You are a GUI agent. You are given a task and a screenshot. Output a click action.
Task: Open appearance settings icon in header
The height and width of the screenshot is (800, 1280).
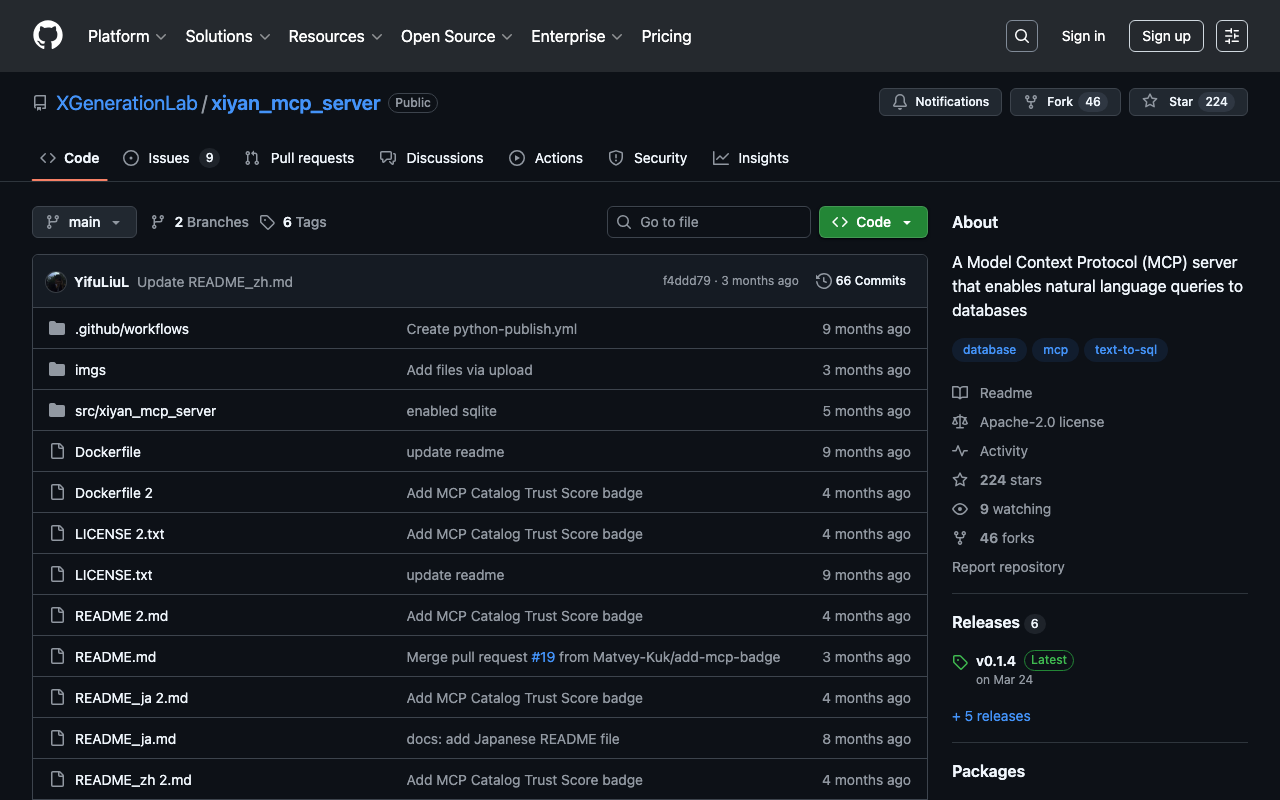[1231, 36]
